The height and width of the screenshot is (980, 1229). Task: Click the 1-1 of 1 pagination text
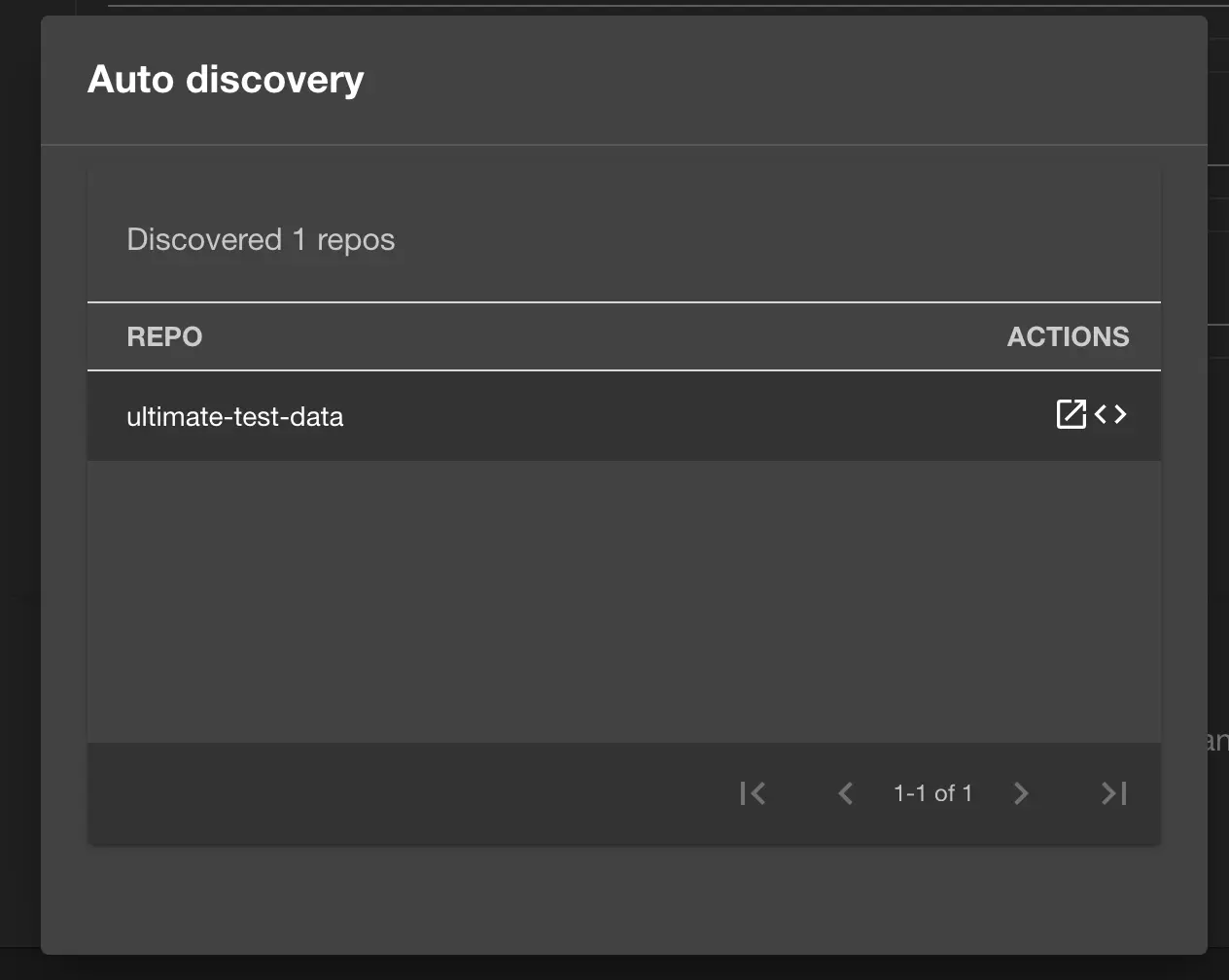click(931, 793)
